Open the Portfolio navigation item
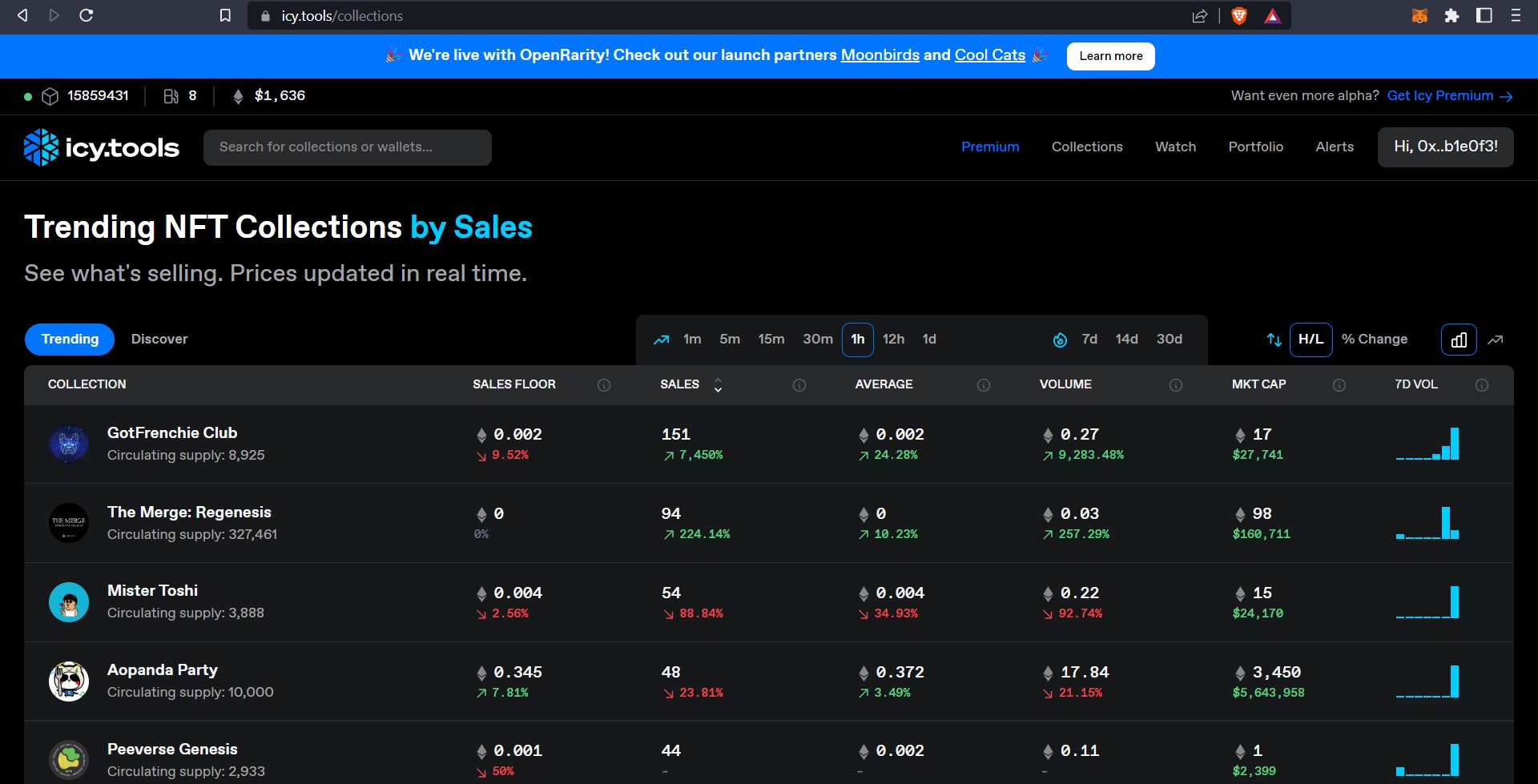The width and height of the screenshot is (1538, 784). pyautogui.click(x=1255, y=147)
